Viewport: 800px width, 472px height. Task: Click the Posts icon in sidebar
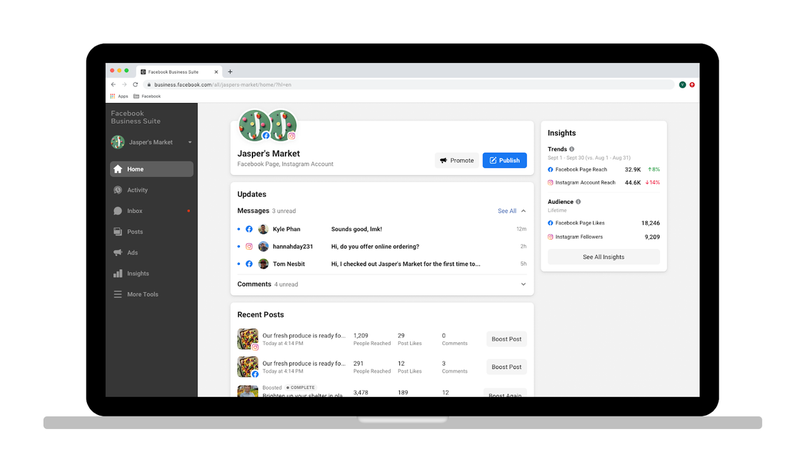(118, 232)
